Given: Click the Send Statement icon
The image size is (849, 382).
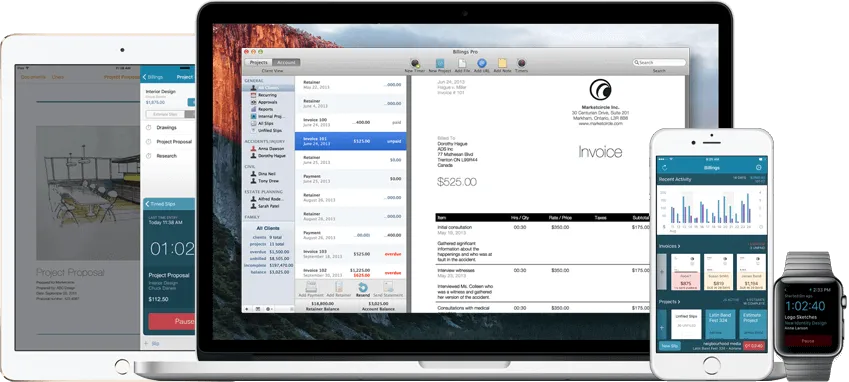Looking at the screenshot, I should click(x=388, y=287).
